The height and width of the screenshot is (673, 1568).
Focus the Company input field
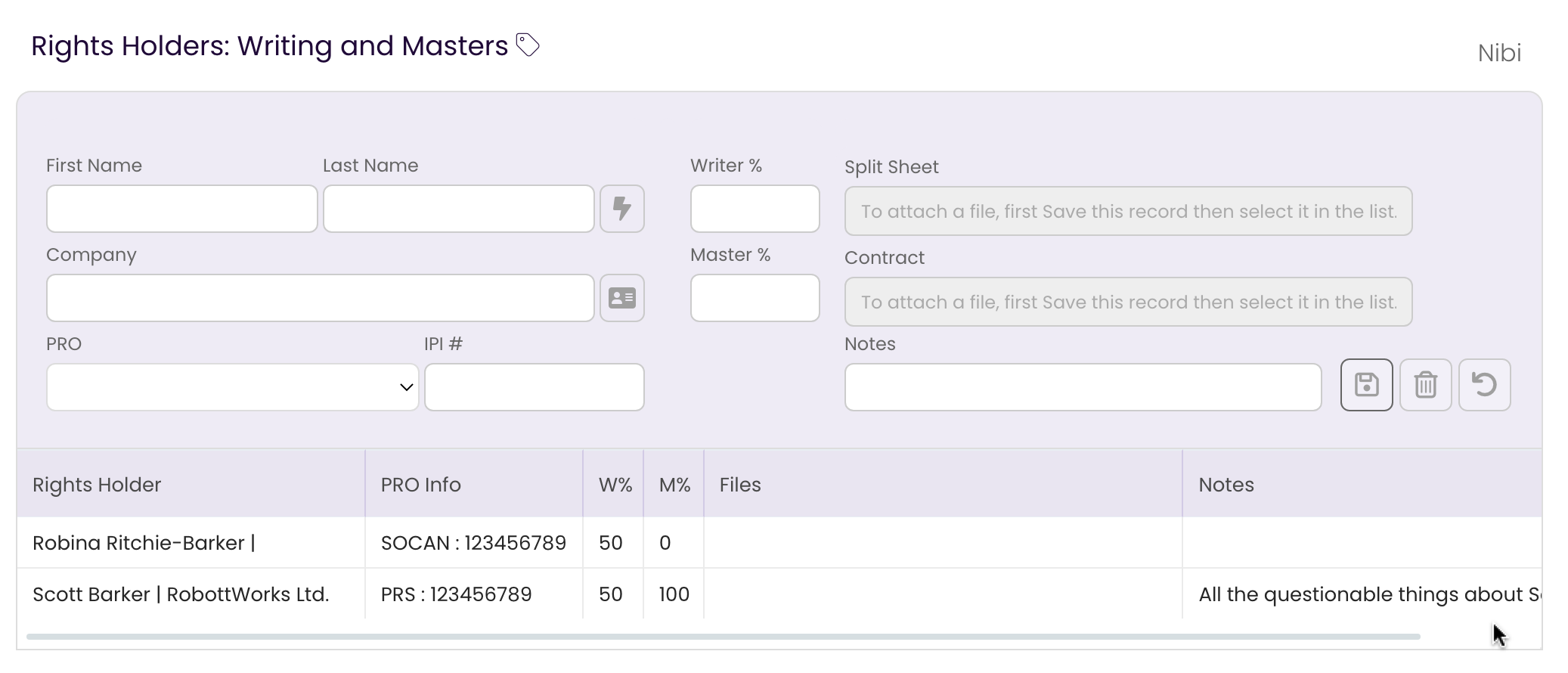321,298
